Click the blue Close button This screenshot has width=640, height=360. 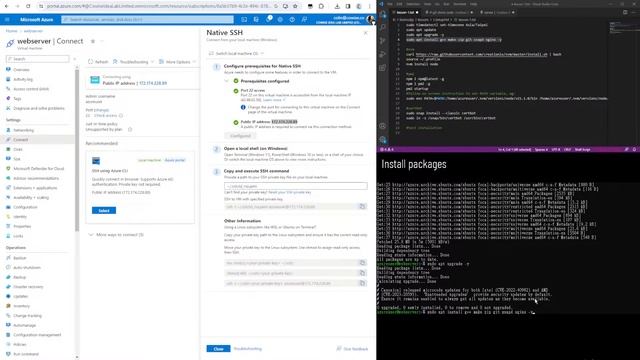[218, 349]
